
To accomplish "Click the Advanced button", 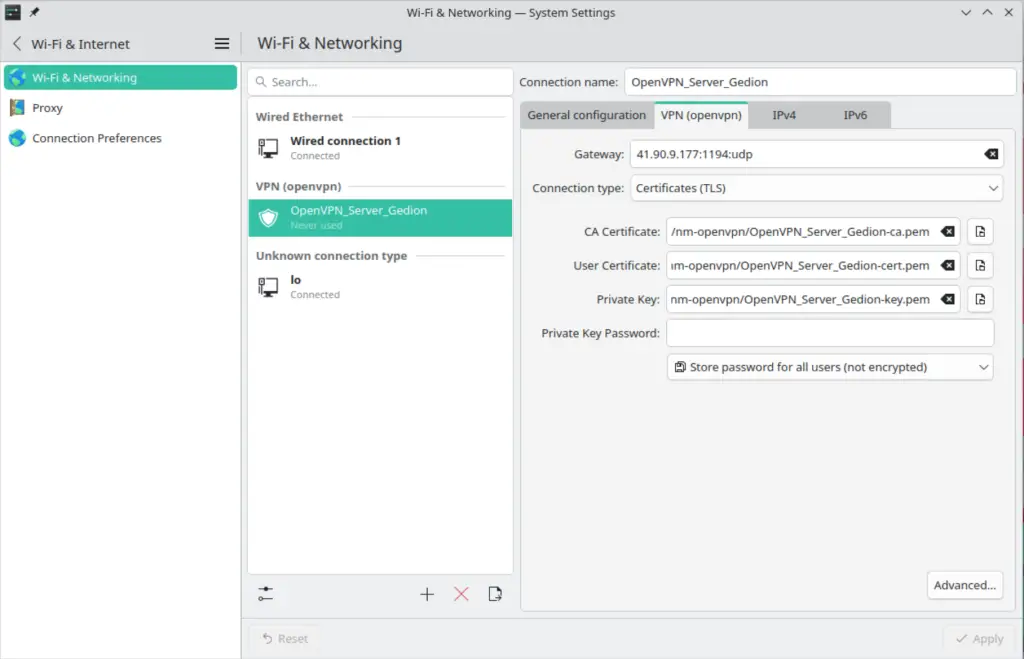I will coord(964,585).
